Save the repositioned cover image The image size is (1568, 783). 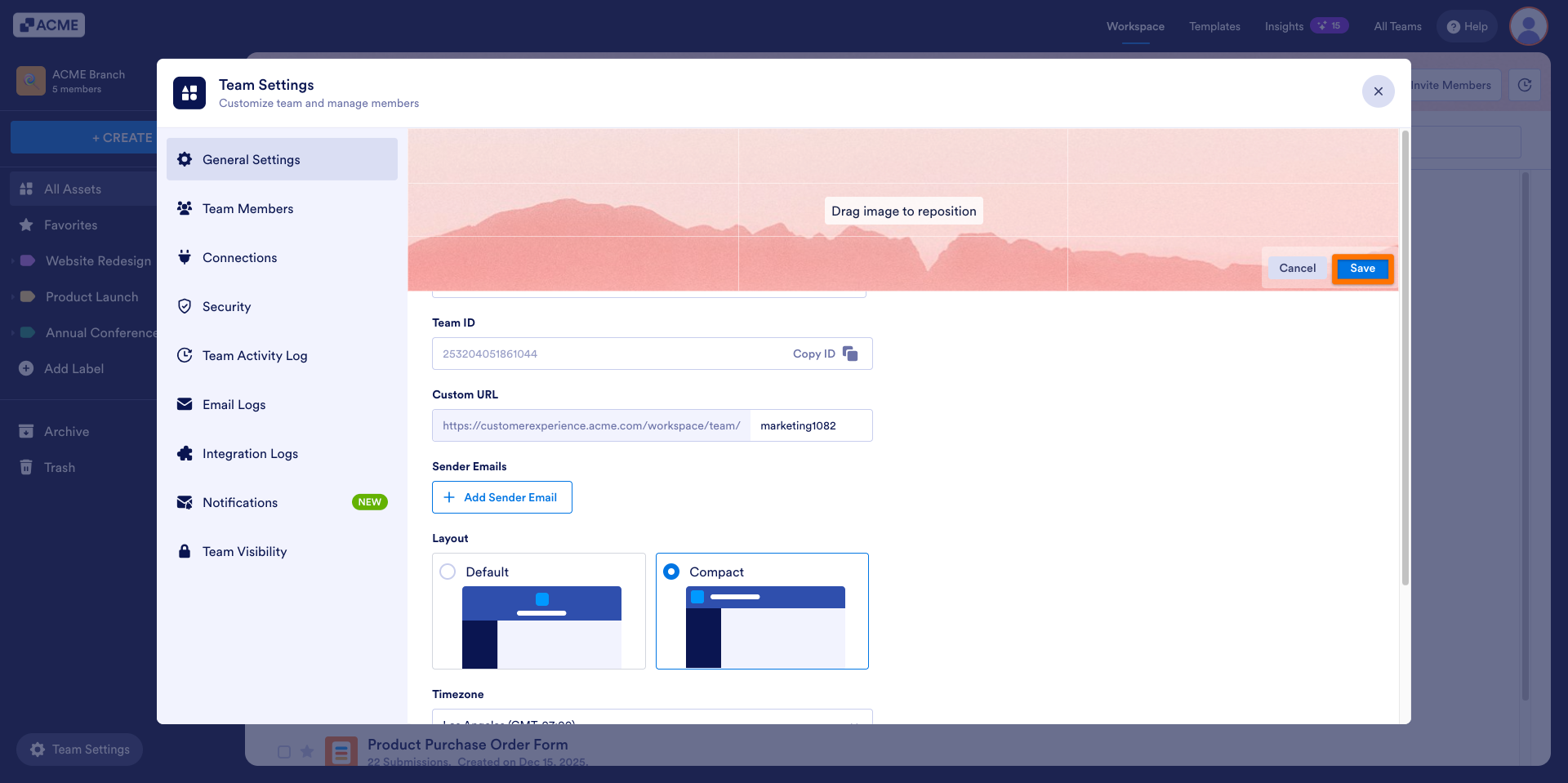tap(1362, 268)
